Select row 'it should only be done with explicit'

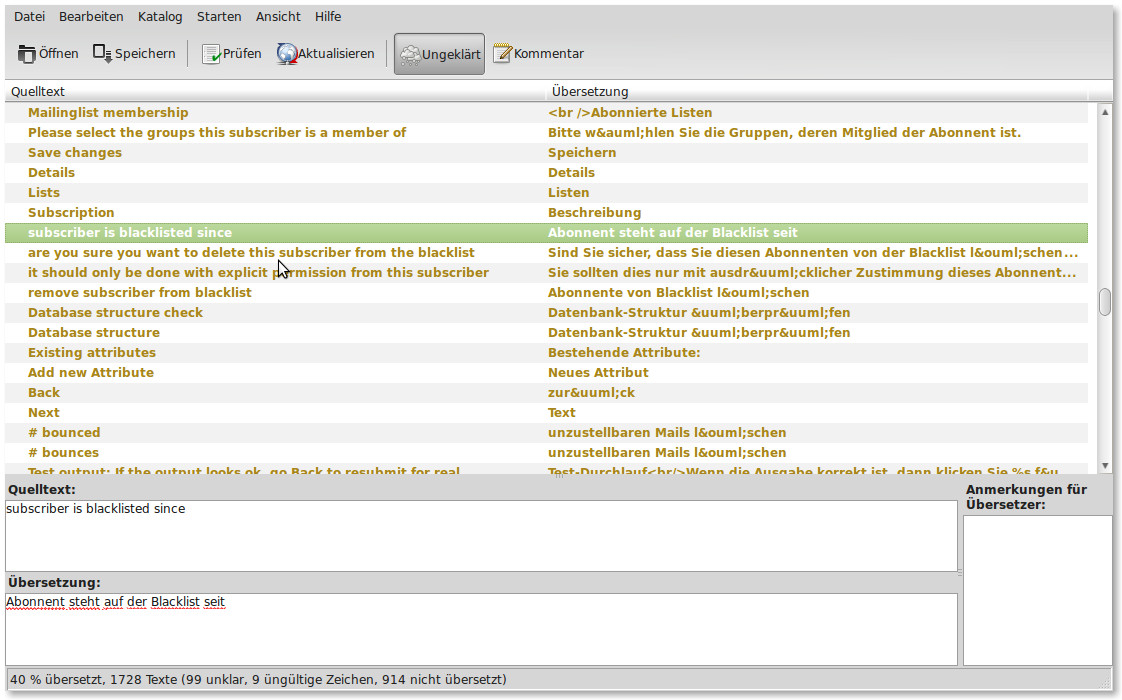point(547,273)
